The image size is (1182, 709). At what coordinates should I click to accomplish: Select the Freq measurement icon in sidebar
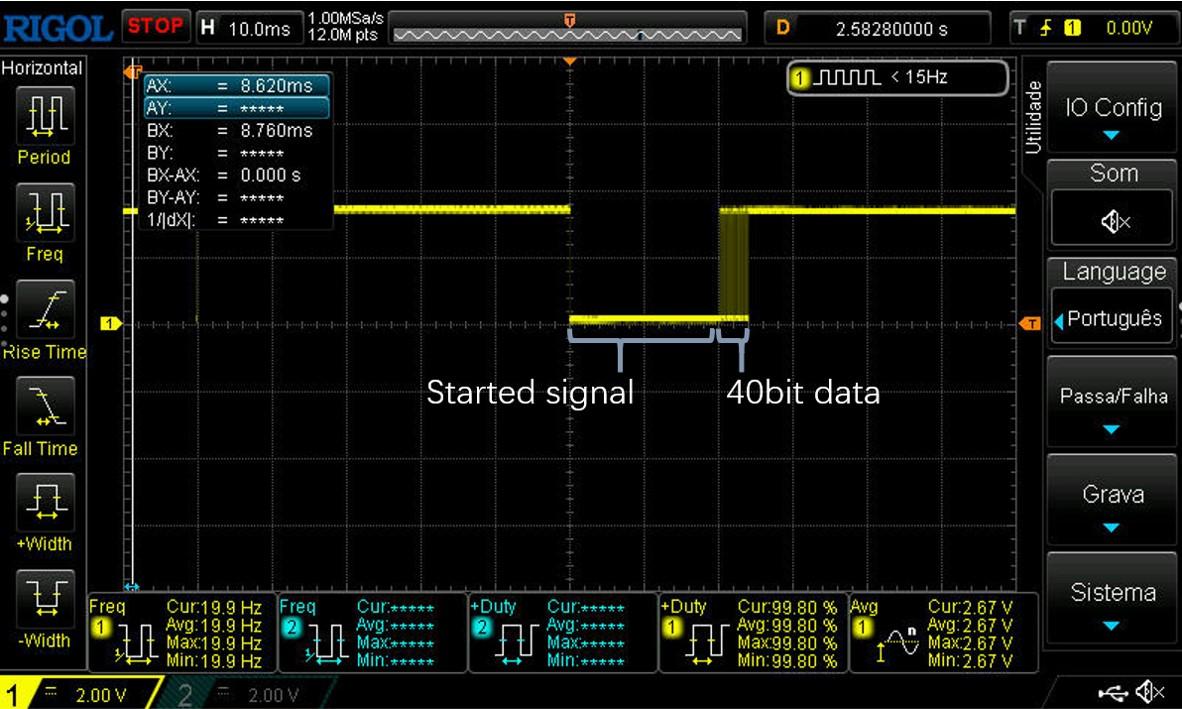(x=45, y=212)
